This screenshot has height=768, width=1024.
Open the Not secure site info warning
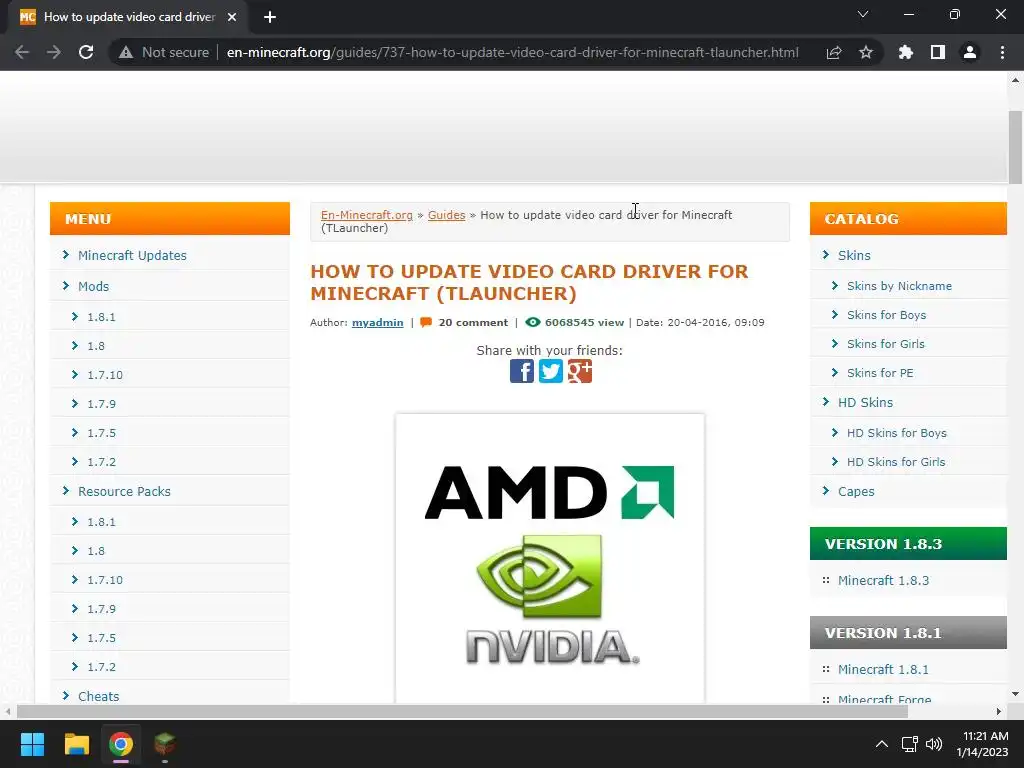[x=164, y=52]
